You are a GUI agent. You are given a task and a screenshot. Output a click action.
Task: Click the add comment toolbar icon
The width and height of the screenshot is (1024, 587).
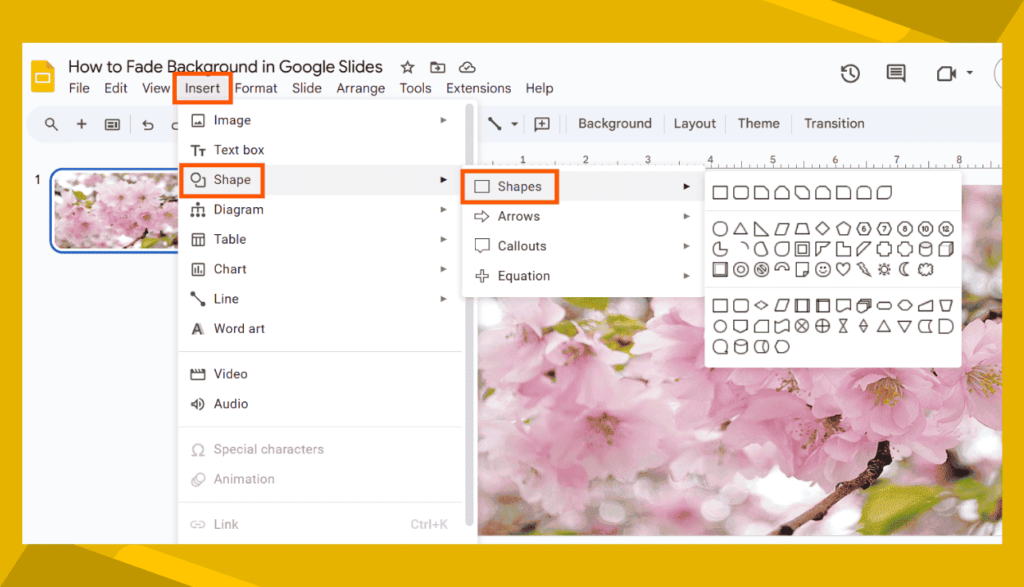point(542,124)
